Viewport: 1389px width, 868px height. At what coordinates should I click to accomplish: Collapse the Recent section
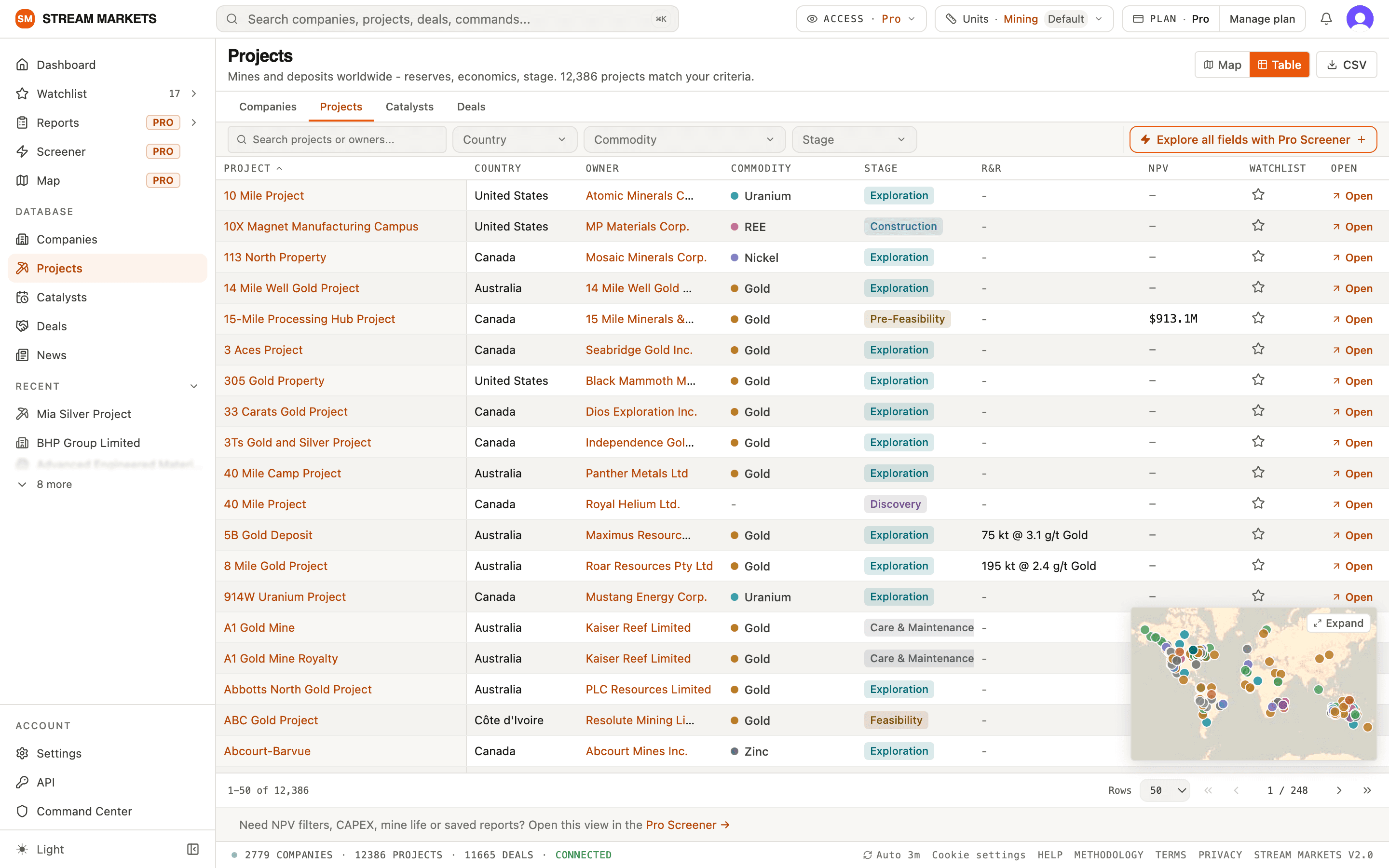tap(194, 386)
